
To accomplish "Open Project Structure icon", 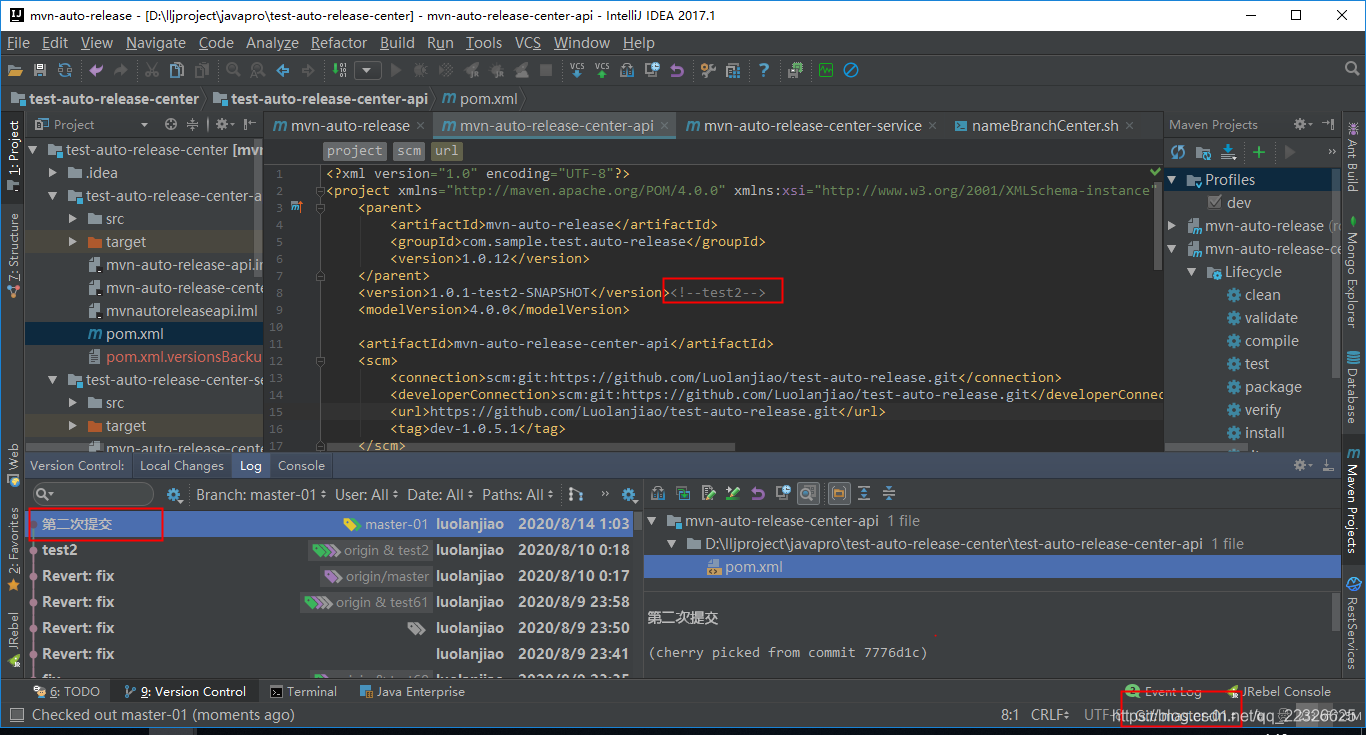I will pos(733,70).
